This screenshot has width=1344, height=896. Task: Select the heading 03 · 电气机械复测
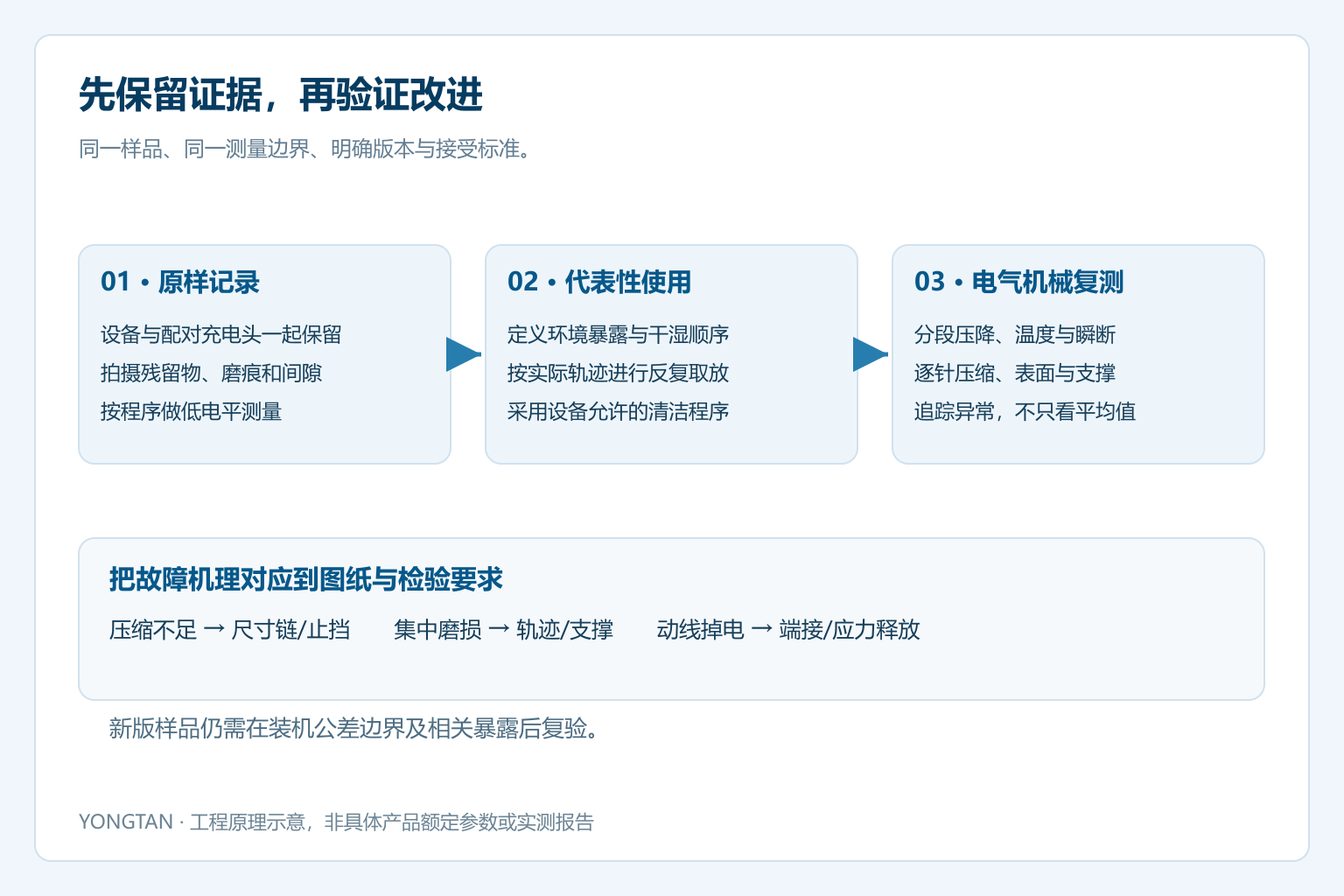[1018, 282]
